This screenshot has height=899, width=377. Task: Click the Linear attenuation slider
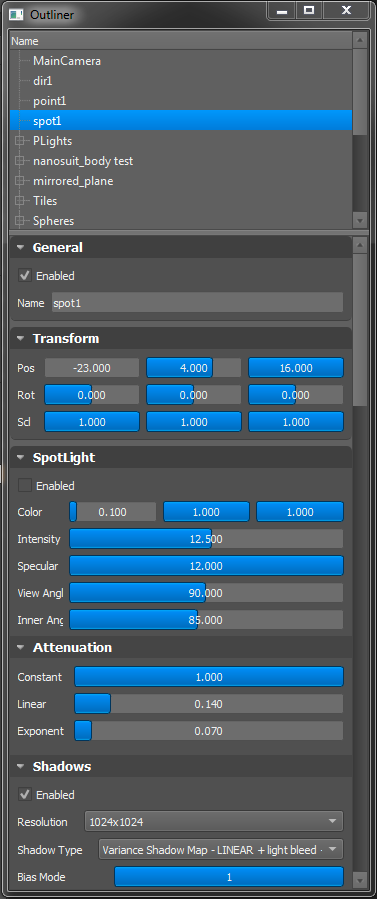pyautogui.click(x=209, y=704)
